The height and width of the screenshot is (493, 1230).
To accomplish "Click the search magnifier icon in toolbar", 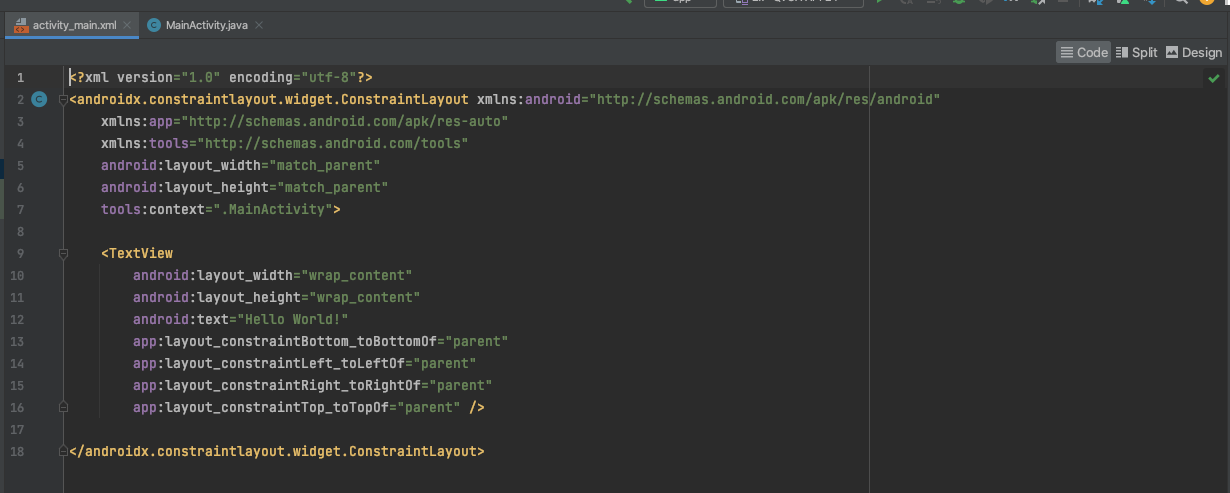I will point(1181,2).
